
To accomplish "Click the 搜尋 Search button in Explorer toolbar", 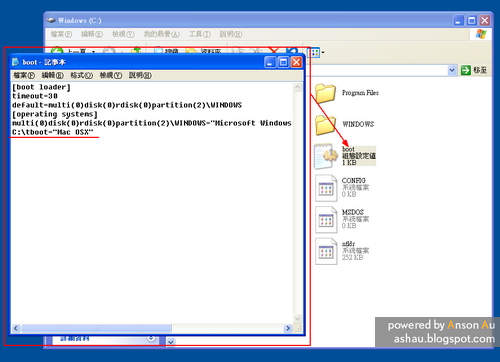I will 167,51.
